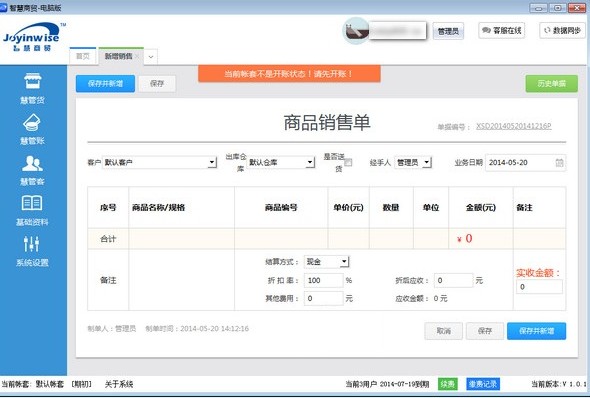
Task: Open the document number XSD link
Action: (514, 126)
